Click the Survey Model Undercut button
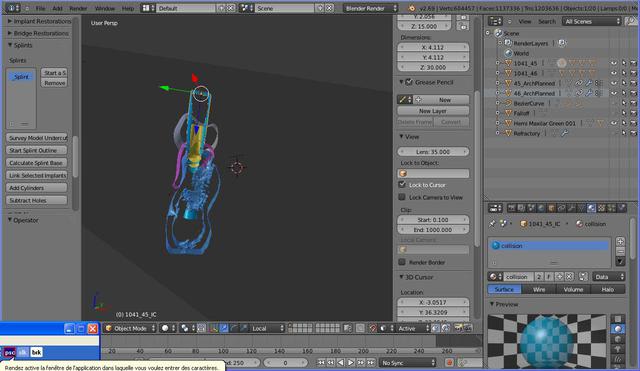Screen dimensions: 640x371 click(x=37, y=138)
